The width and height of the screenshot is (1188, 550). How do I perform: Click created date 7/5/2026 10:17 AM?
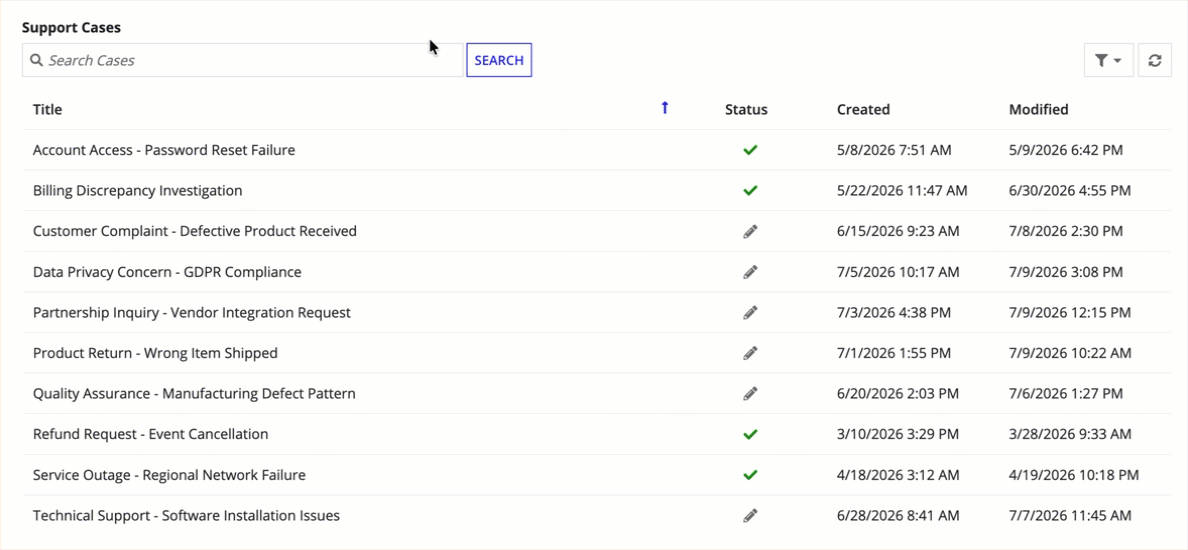898,272
